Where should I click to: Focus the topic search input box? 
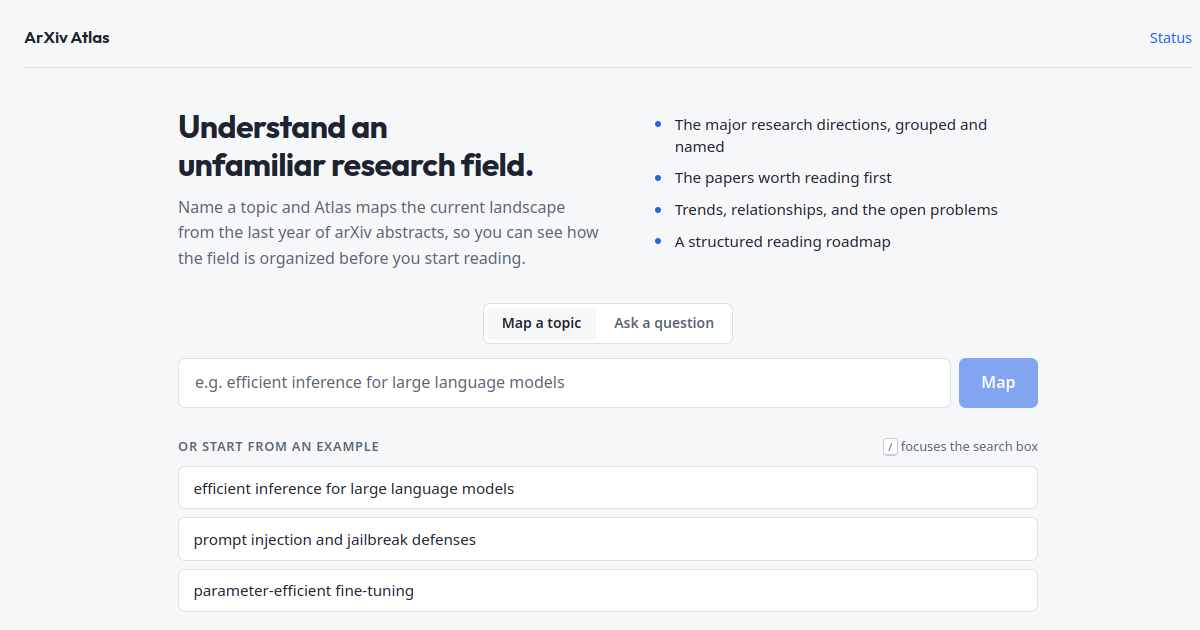[x=564, y=383]
